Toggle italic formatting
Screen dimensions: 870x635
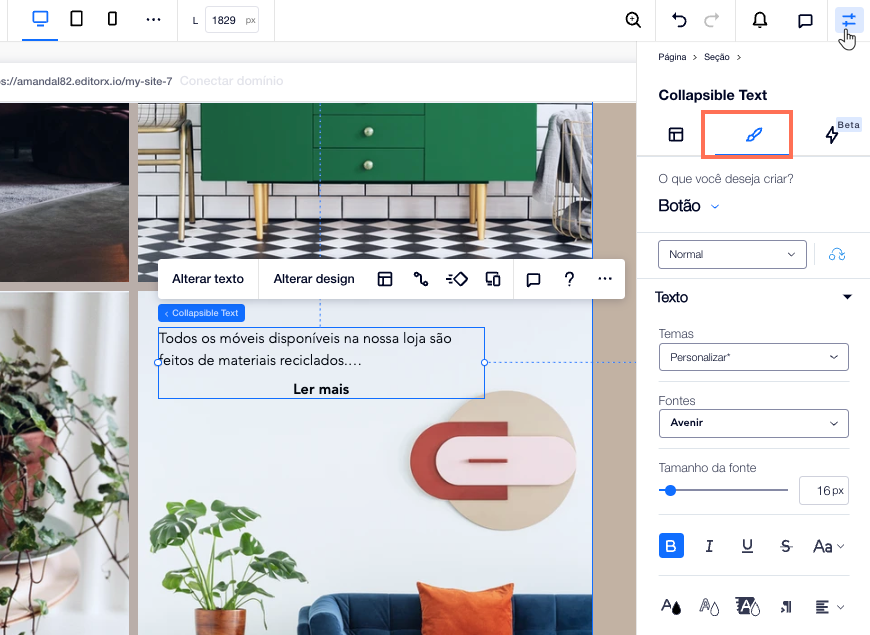point(709,546)
